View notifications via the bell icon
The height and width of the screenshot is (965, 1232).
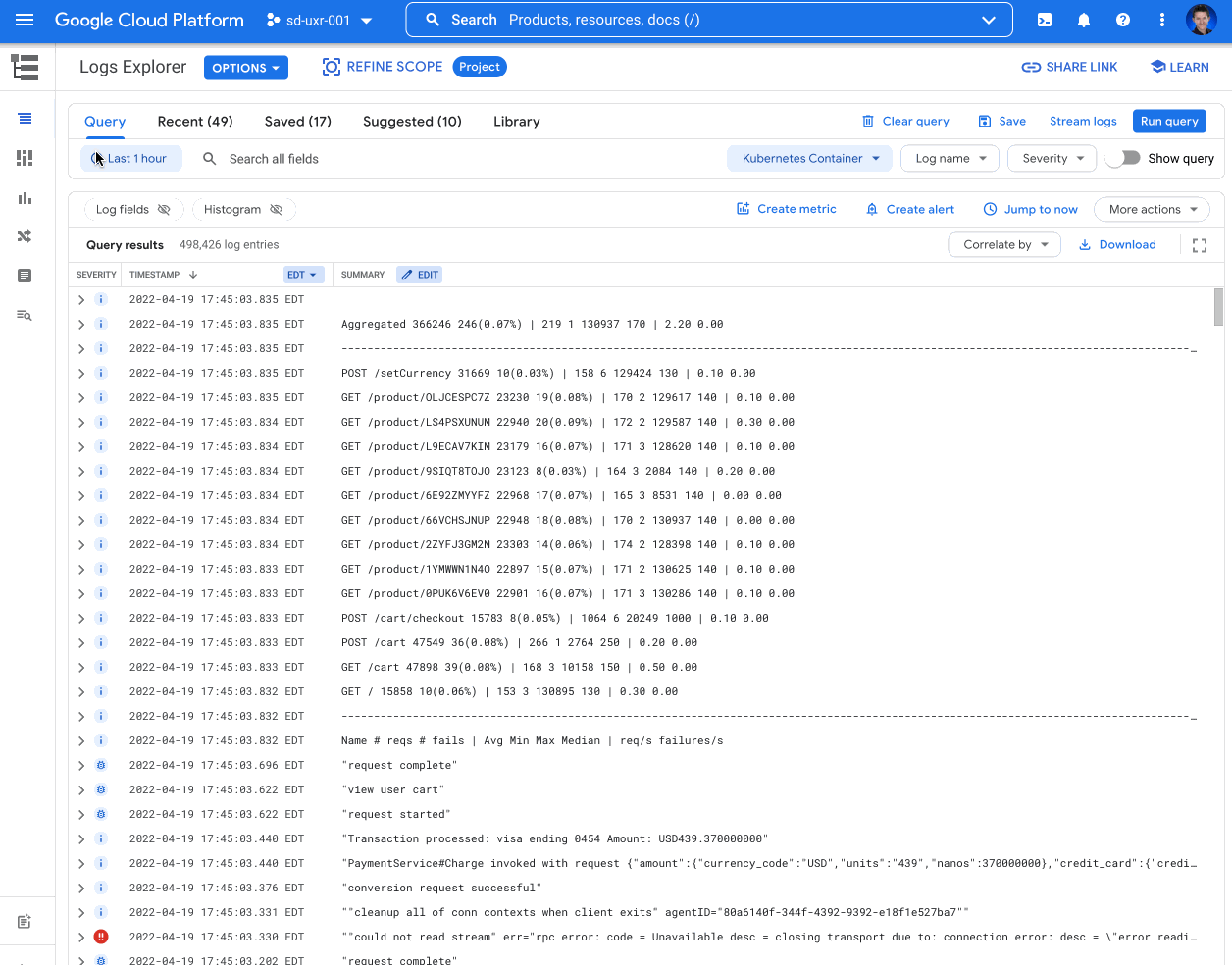tap(1084, 20)
